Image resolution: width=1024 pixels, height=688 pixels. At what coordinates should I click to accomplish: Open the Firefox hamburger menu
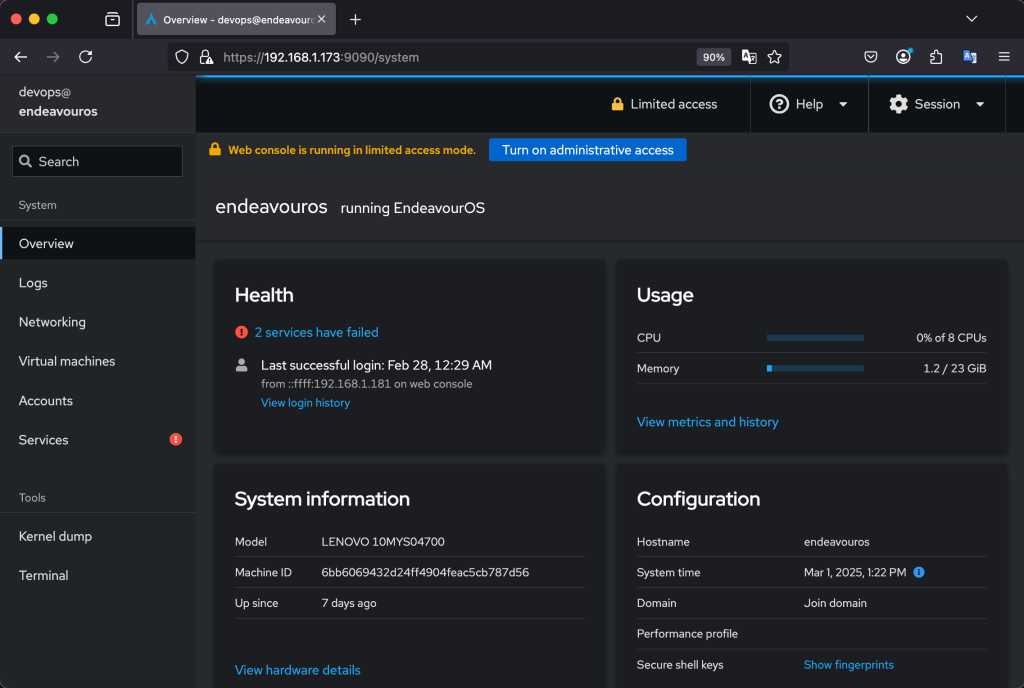(x=1004, y=57)
